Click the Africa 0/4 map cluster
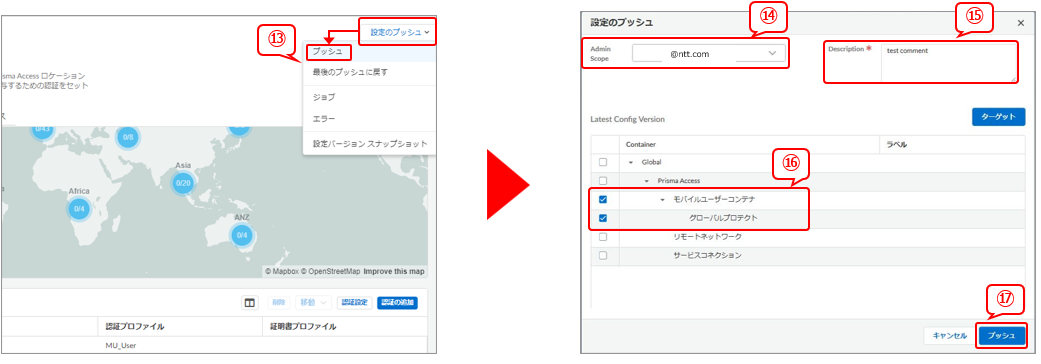The height and width of the screenshot is (364, 1041). [x=79, y=209]
